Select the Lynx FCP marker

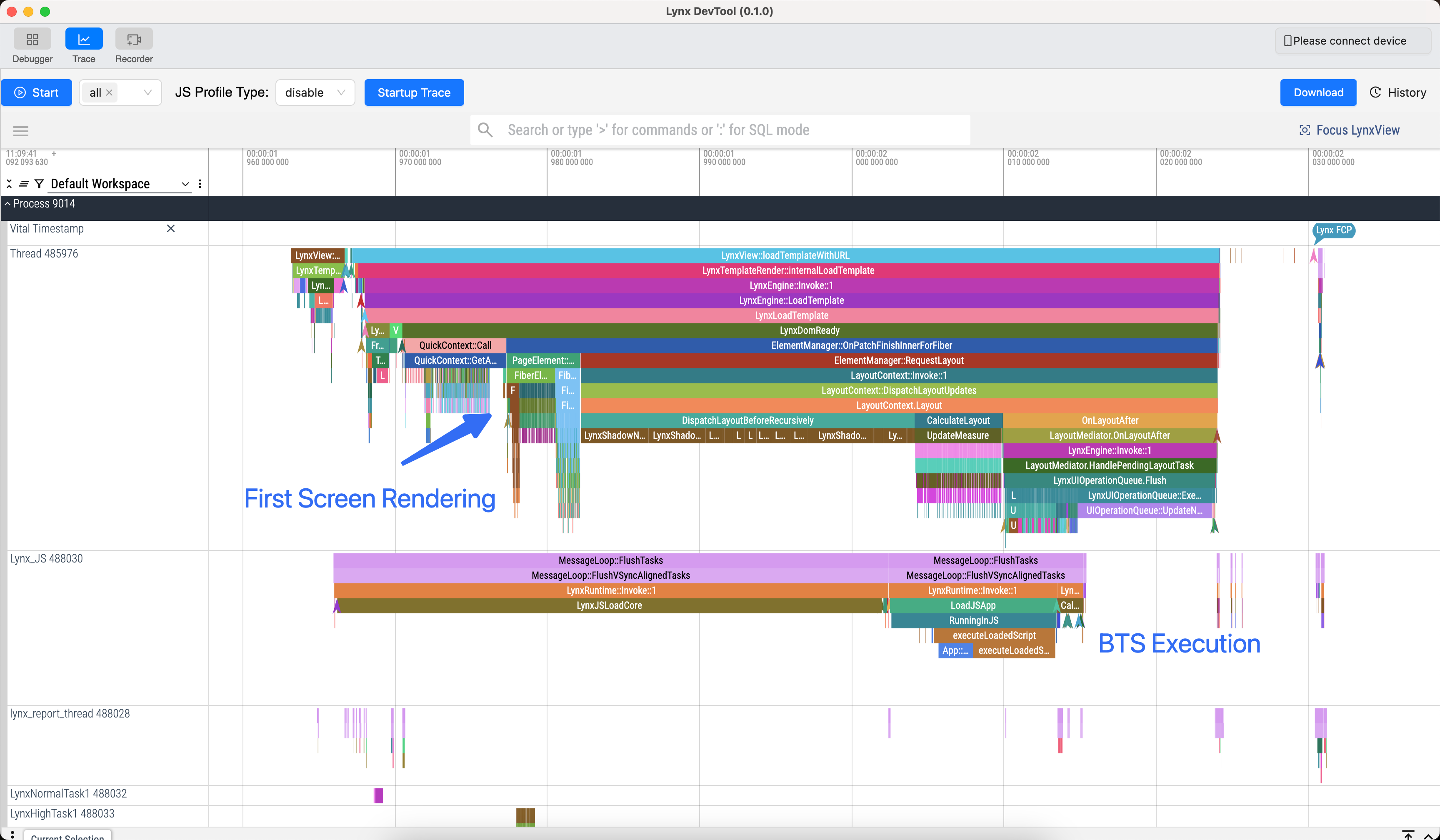click(x=1333, y=230)
